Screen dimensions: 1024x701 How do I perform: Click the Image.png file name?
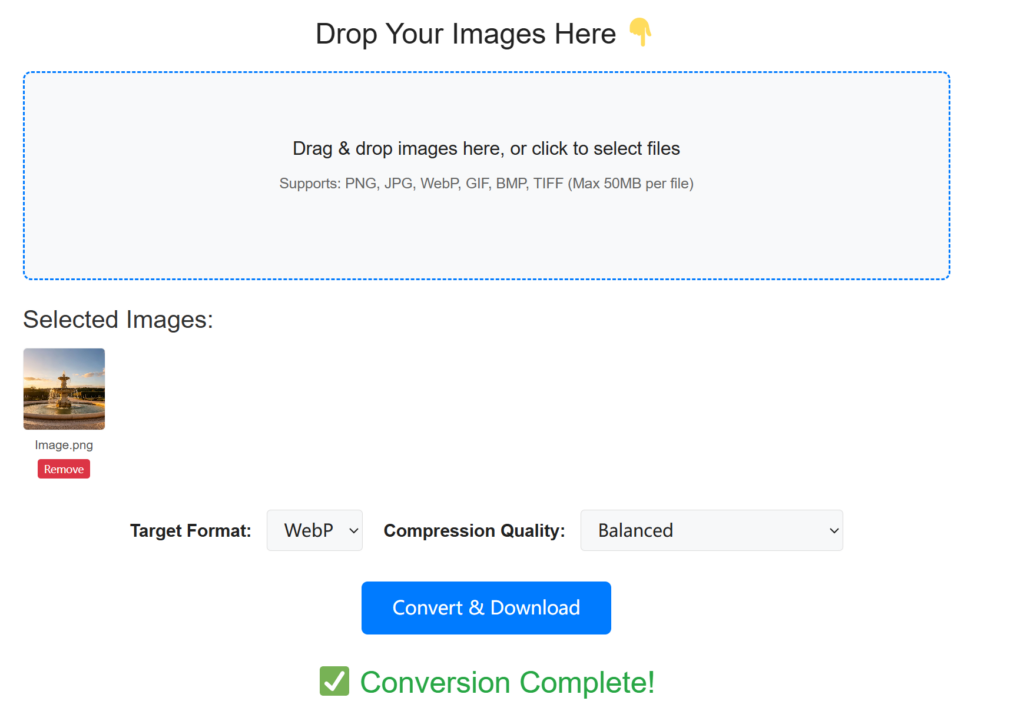[x=64, y=445]
